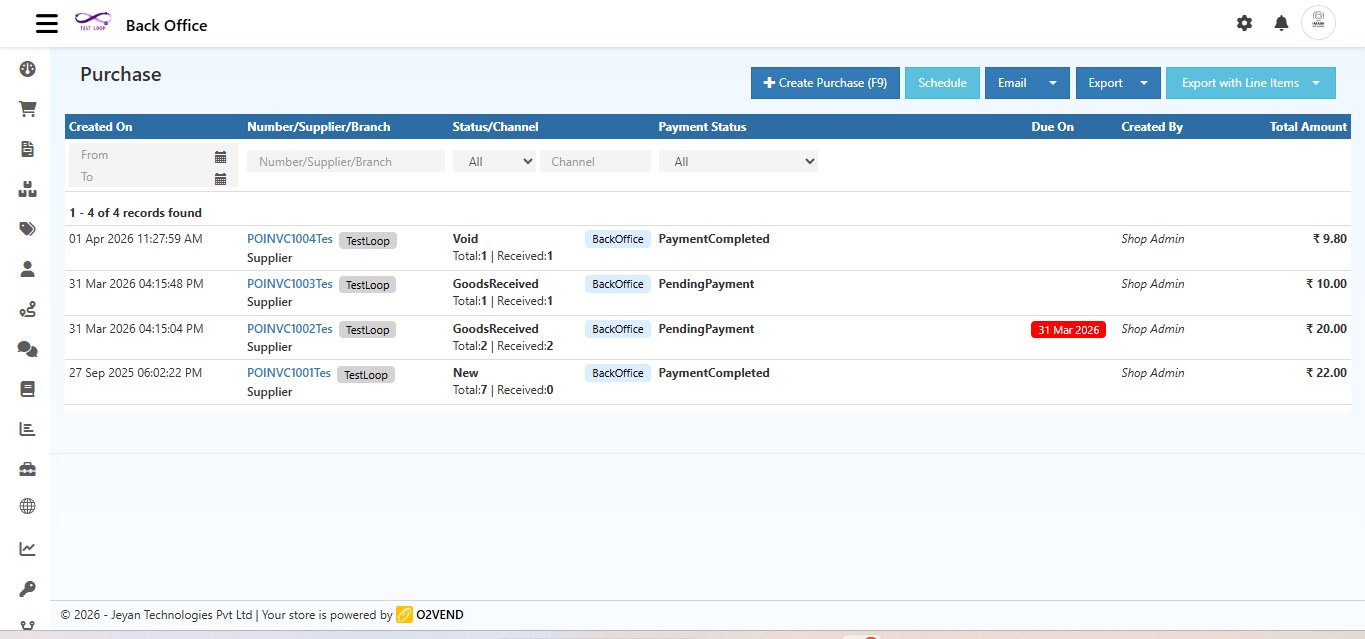Open the calendar picker beside the From field
Viewport: 1365px width, 639px height.
pyautogui.click(x=221, y=156)
